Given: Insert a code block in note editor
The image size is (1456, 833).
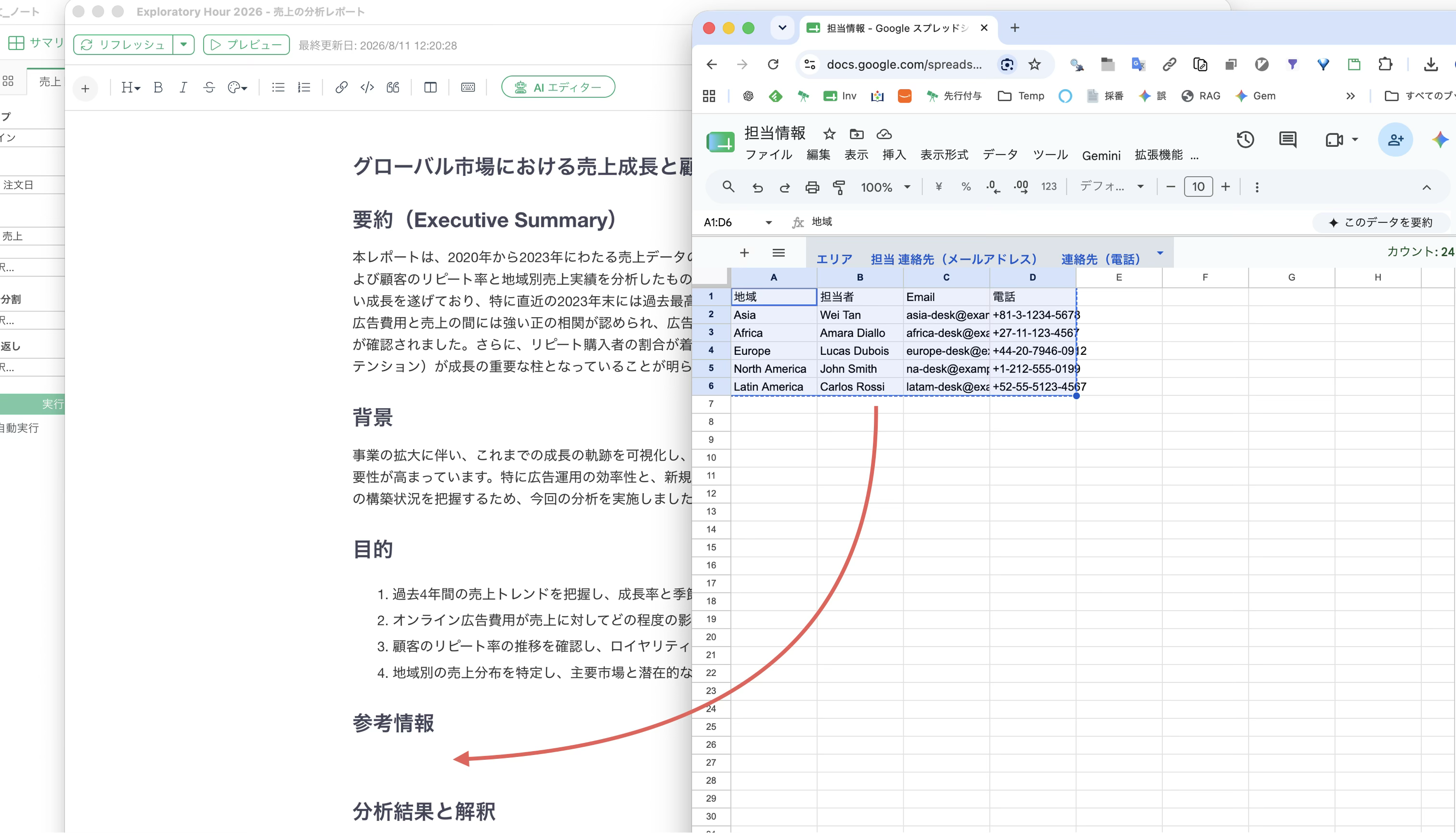Looking at the screenshot, I should [x=367, y=88].
